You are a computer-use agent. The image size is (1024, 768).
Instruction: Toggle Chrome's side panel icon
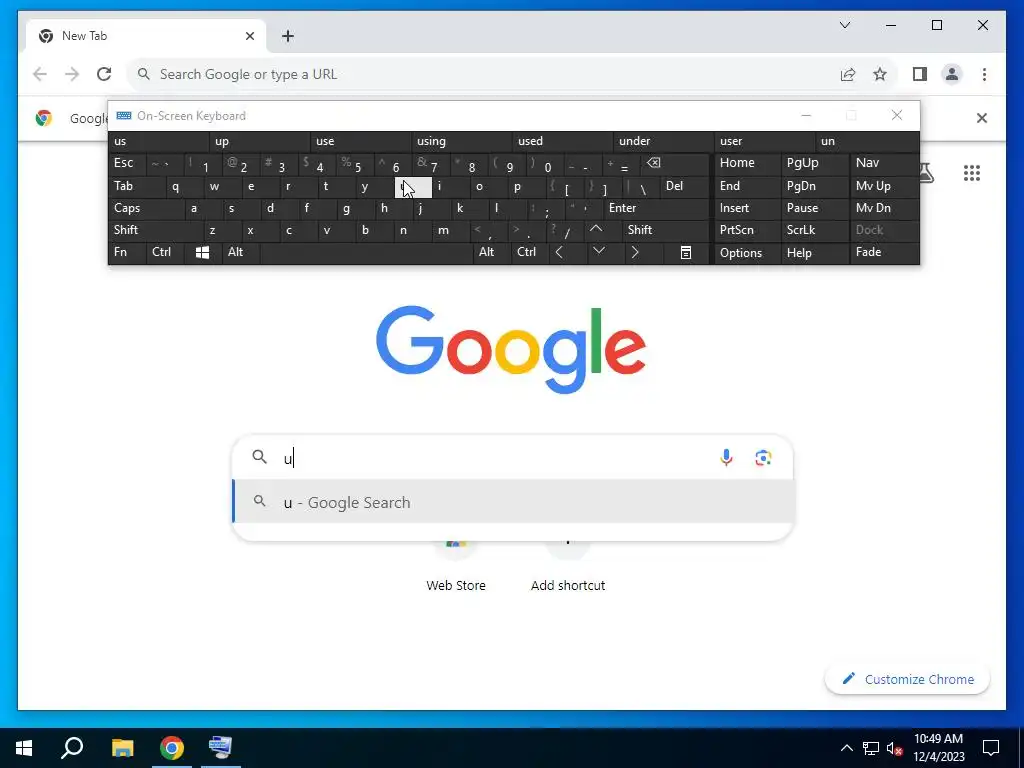[x=920, y=74]
